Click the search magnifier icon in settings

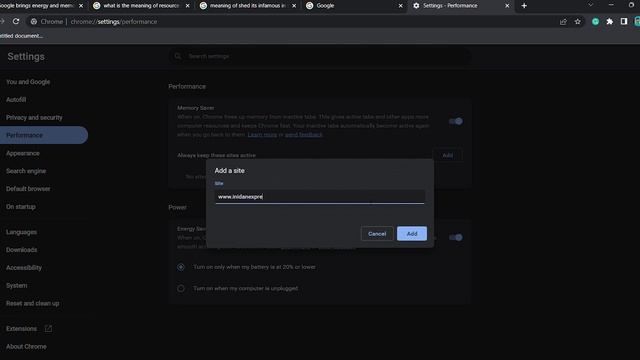tap(178, 56)
